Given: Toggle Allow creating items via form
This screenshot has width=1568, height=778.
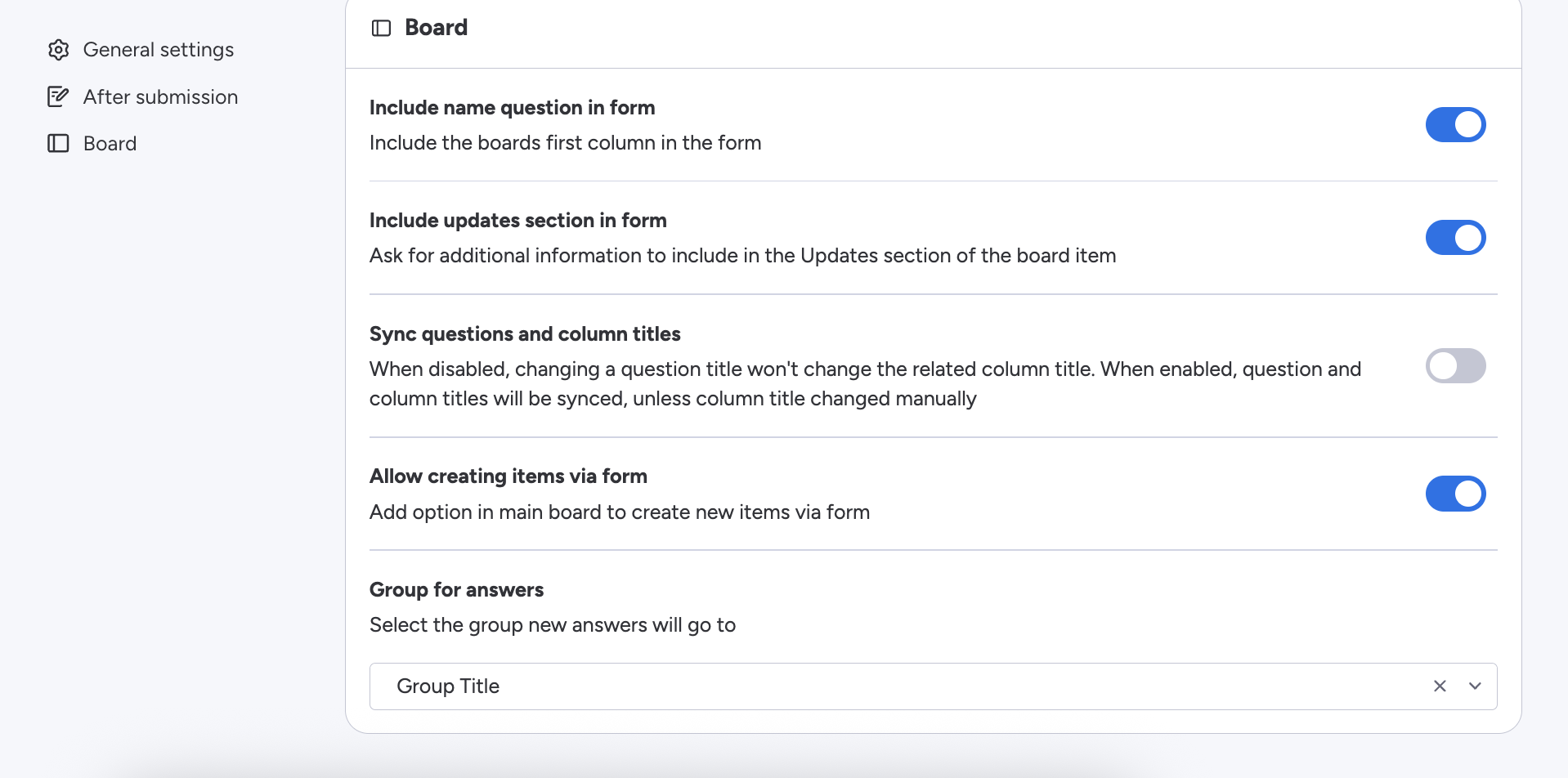Looking at the screenshot, I should coord(1455,494).
